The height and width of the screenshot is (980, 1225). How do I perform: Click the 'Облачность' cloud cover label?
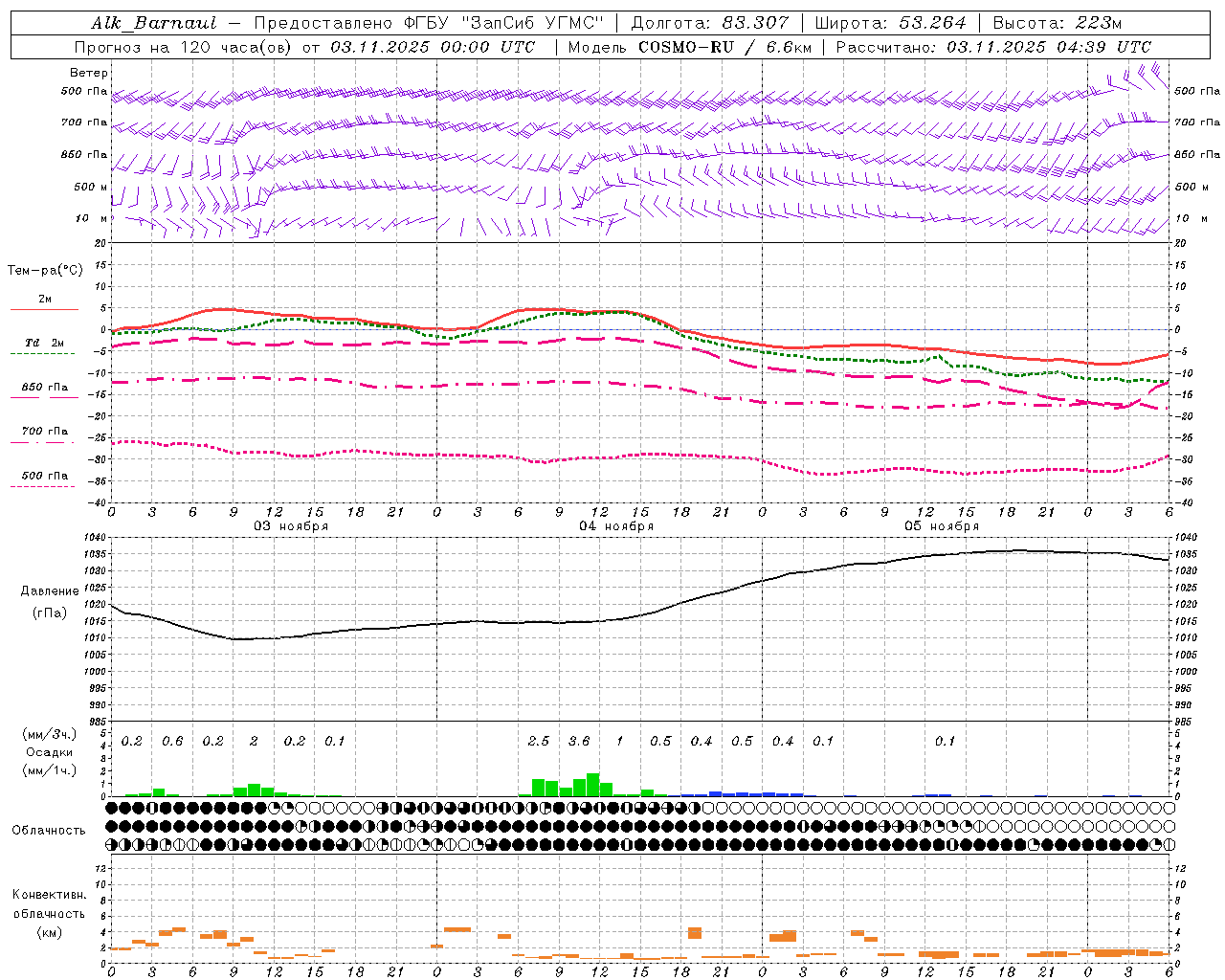coord(49,831)
